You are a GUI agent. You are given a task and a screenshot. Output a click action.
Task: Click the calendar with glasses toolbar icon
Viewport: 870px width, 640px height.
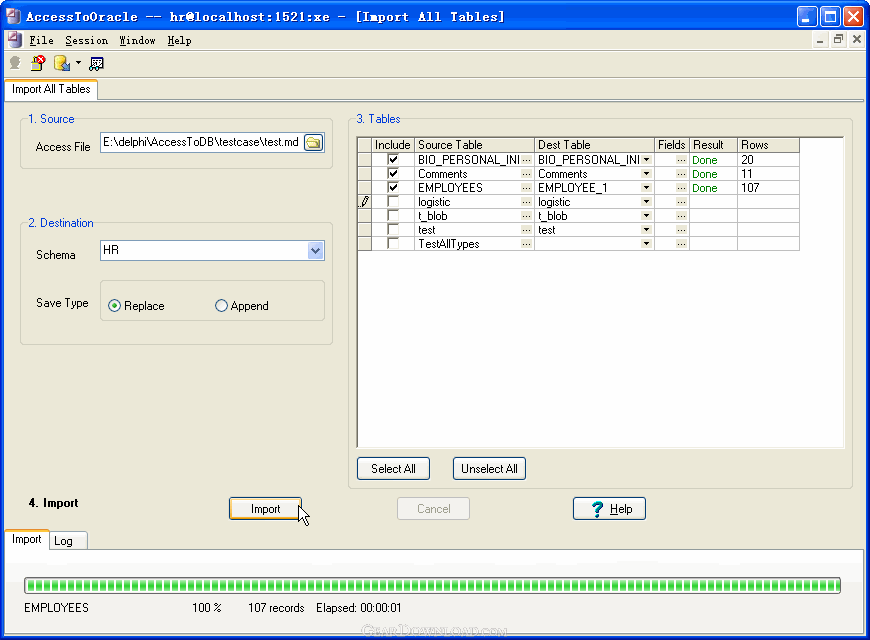[97, 63]
